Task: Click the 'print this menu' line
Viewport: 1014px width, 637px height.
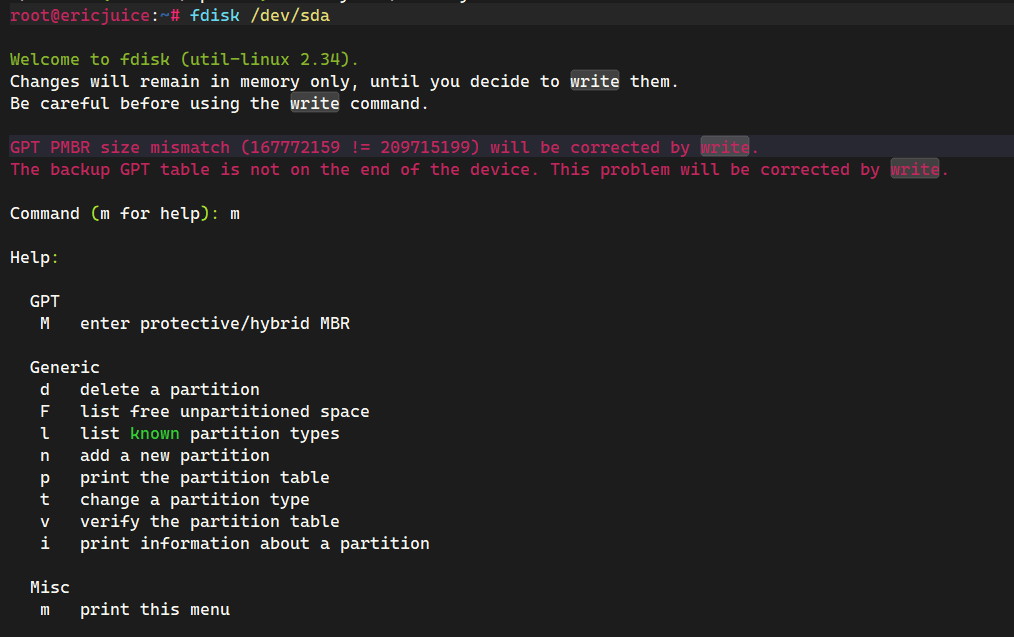Action: [x=154, y=609]
